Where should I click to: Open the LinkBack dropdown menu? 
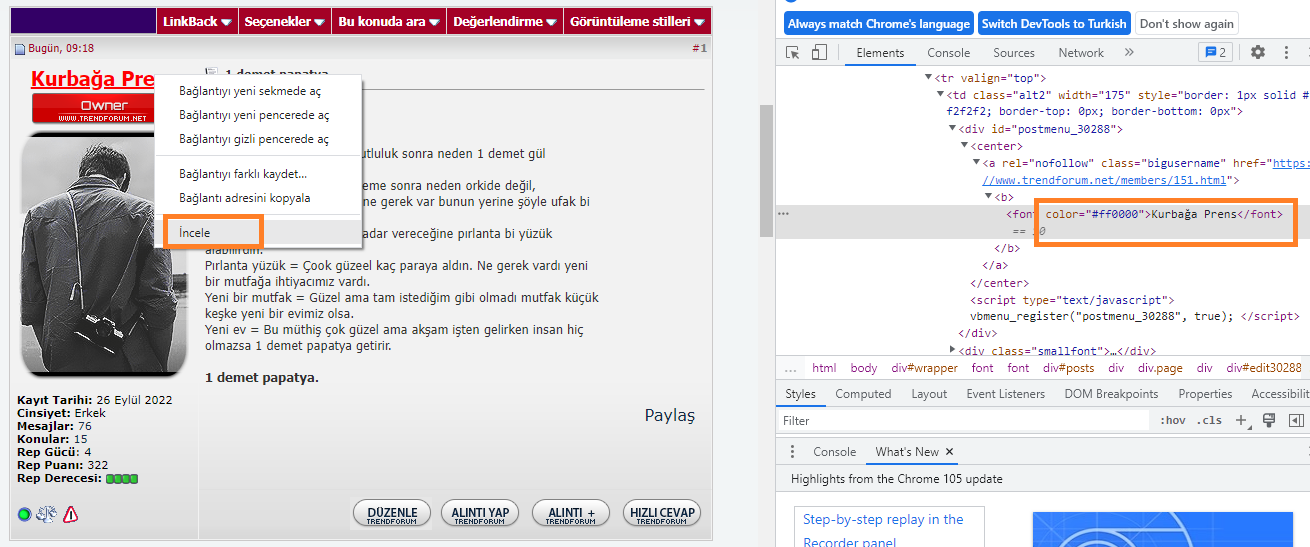(197, 21)
